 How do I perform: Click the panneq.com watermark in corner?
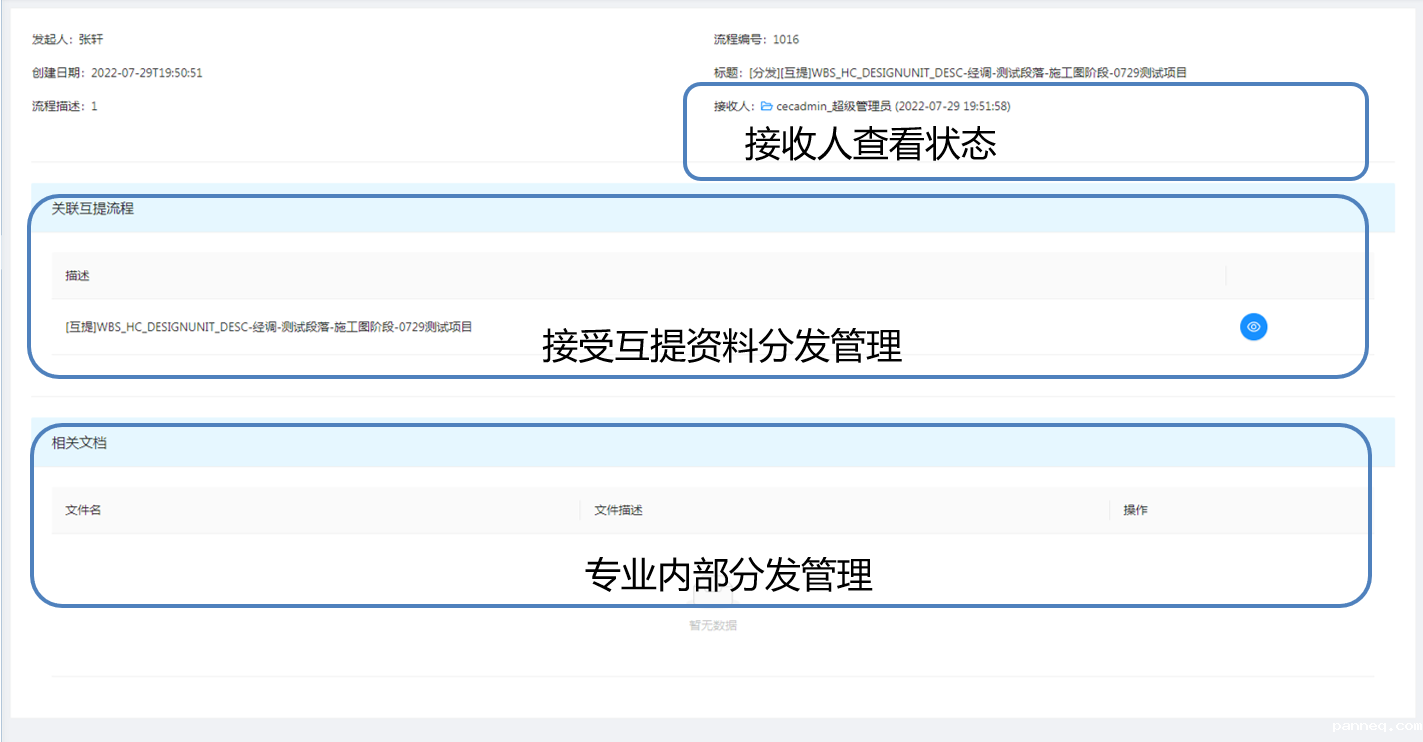[1376, 726]
